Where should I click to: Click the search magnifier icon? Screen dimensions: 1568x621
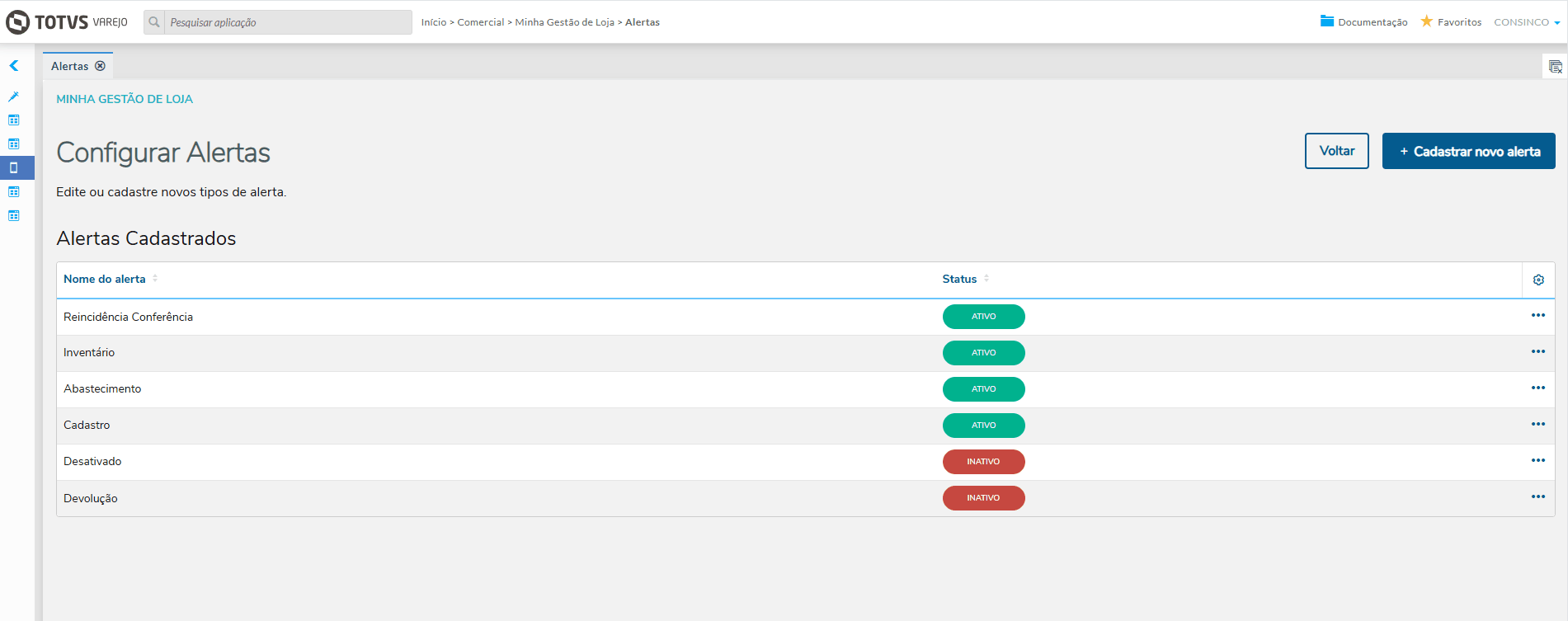tap(154, 22)
